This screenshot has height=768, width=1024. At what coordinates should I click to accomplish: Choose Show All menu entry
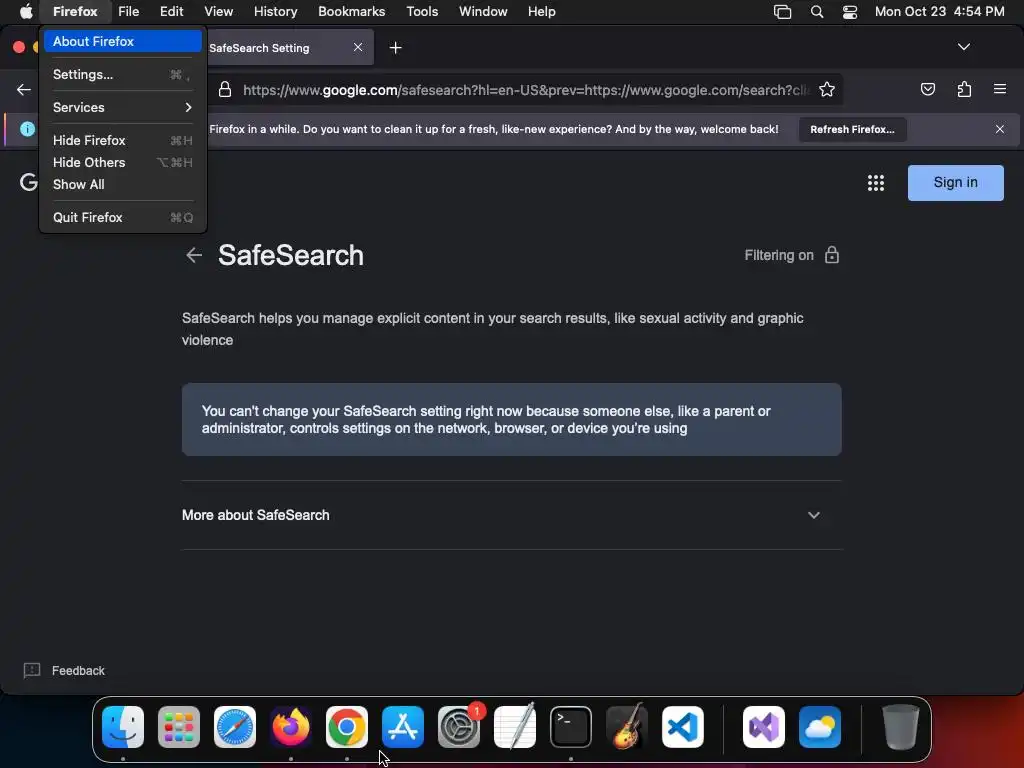123,185
